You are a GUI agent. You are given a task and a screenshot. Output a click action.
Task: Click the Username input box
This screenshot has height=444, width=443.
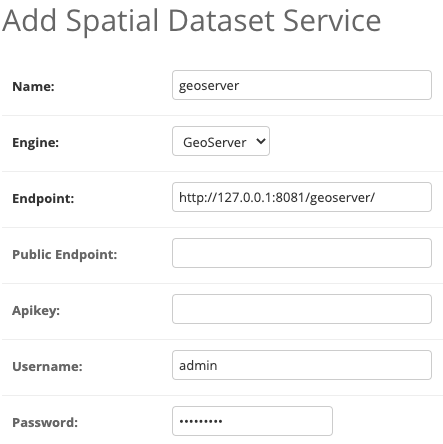[302, 365]
